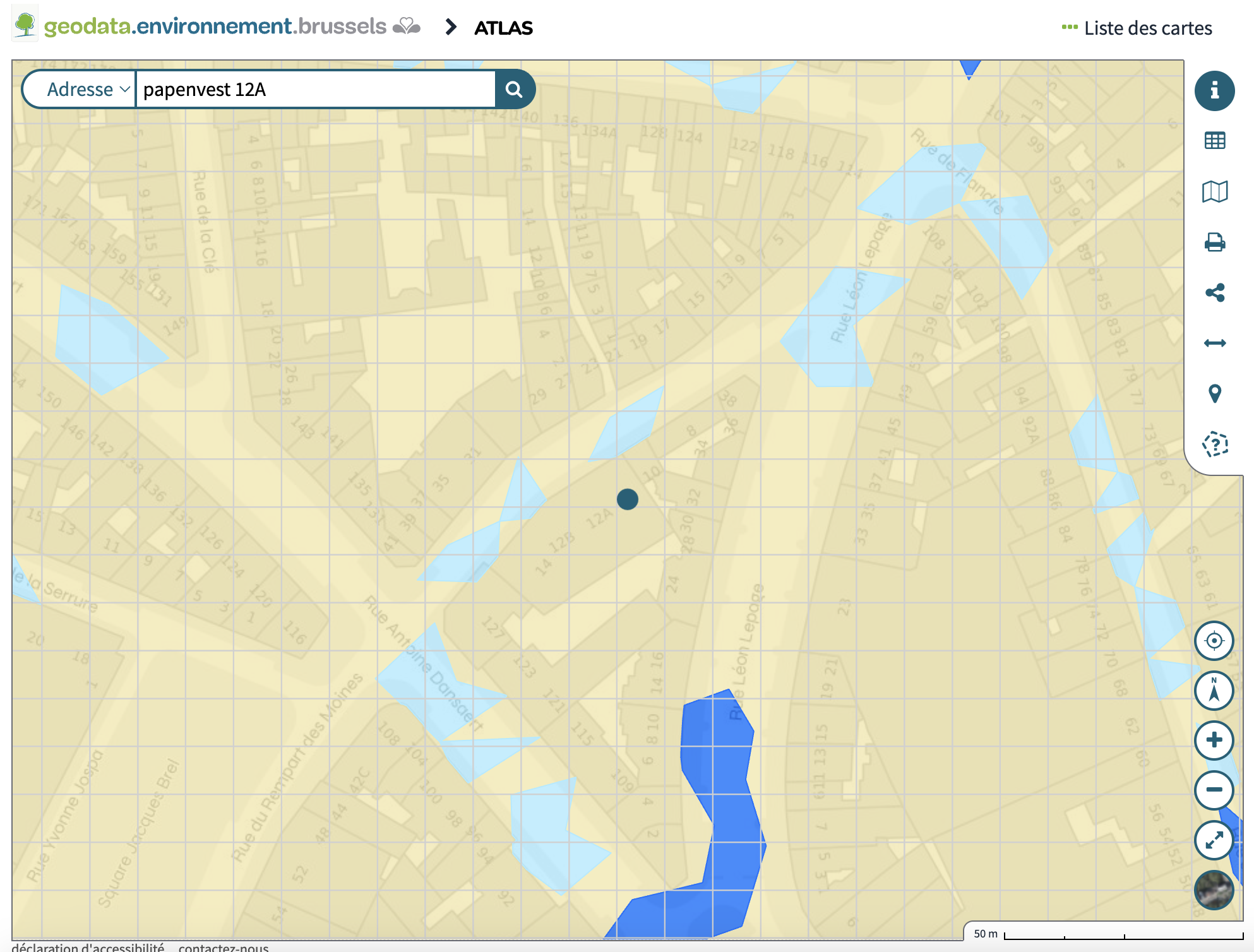The height and width of the screenshot is (952, 1254).
Task: Open the attribute table icon
Action: [x=1214, y=141]
